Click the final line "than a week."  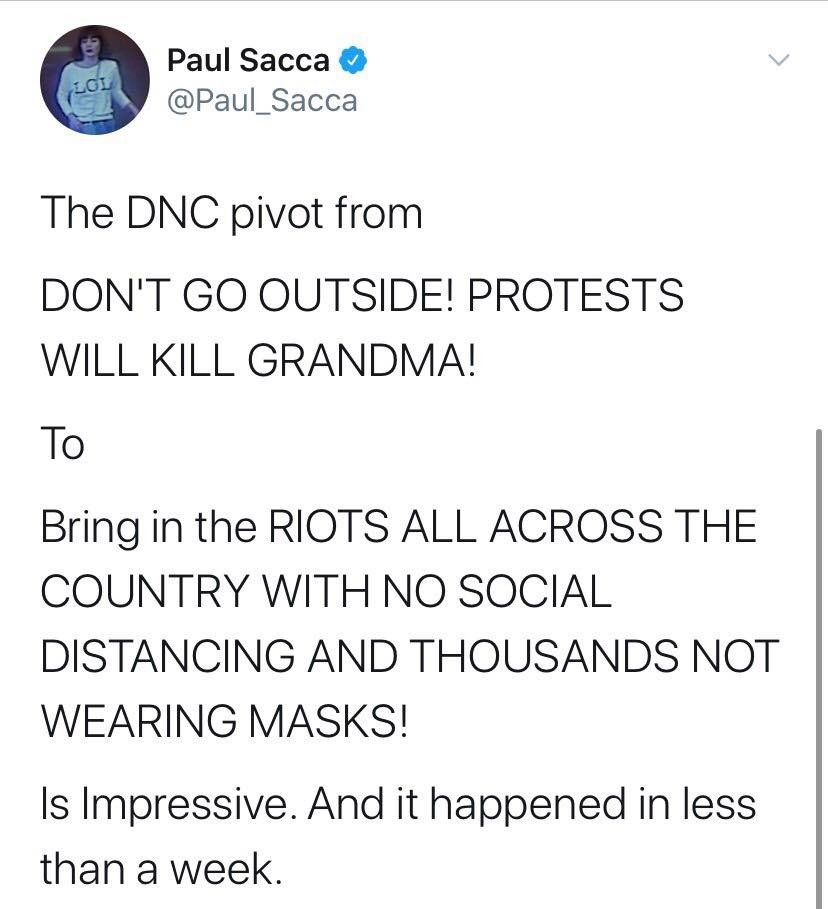[157, 867]
